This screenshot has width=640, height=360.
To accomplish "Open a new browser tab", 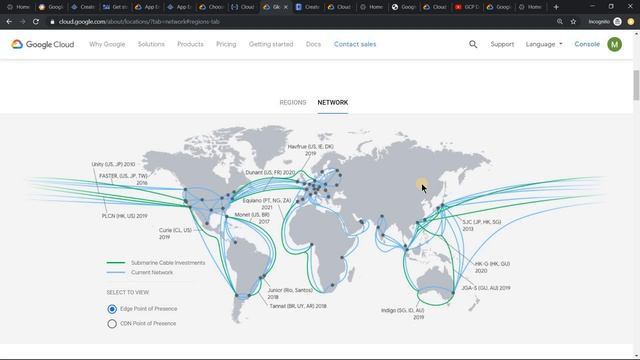I will pyautogui.click(x=556, y=7).
